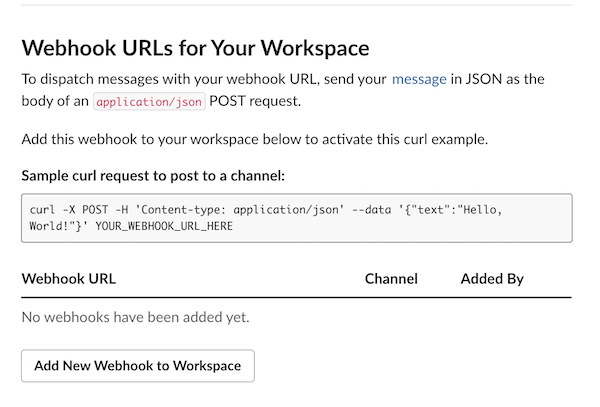Image resolution: width=600 pixels, height=407 pixels.
Task: Click the "Webhook URLs for Your Workspace" heading
Action: (x=196, y=48)
